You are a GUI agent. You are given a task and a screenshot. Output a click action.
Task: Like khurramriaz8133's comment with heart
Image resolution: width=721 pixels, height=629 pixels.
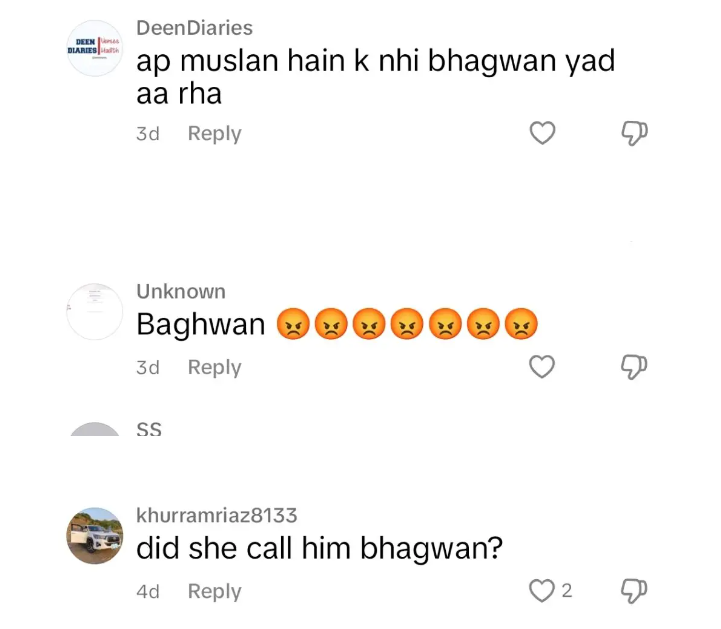(x=542, y=590)
